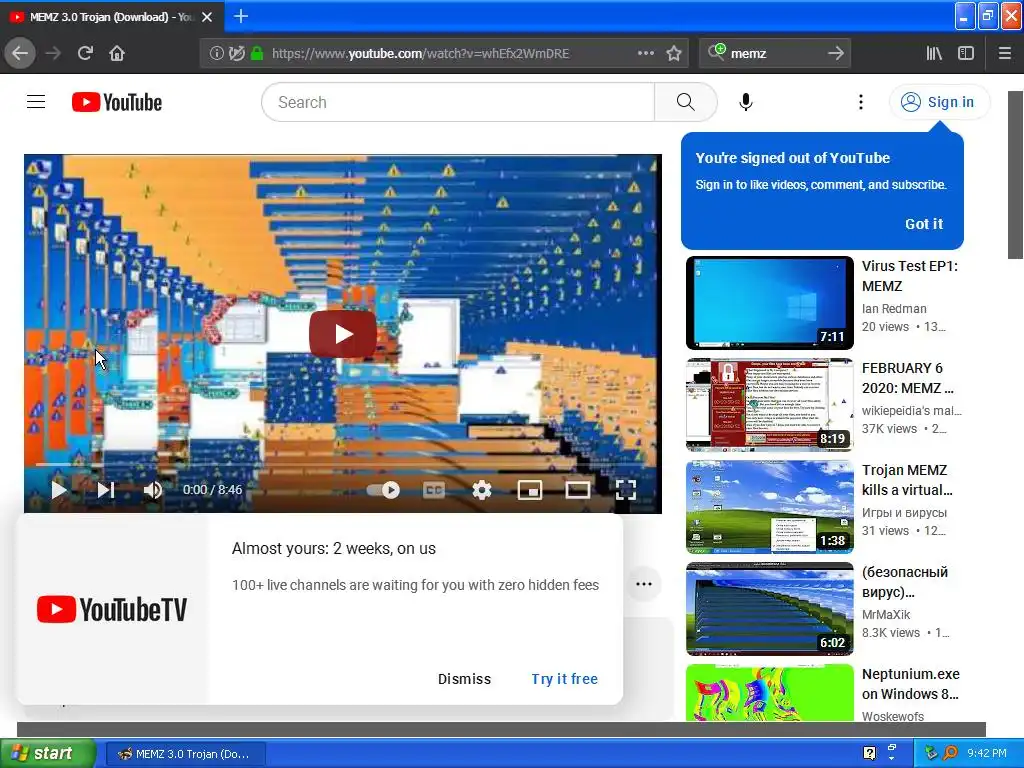Click the 9:42 PM system clock

click(x=987, y=753)
